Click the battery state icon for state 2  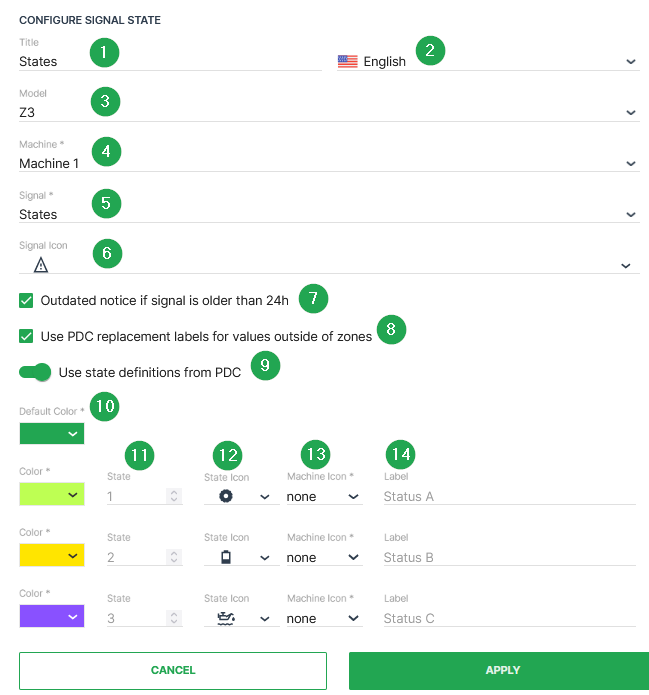[226, 557]
